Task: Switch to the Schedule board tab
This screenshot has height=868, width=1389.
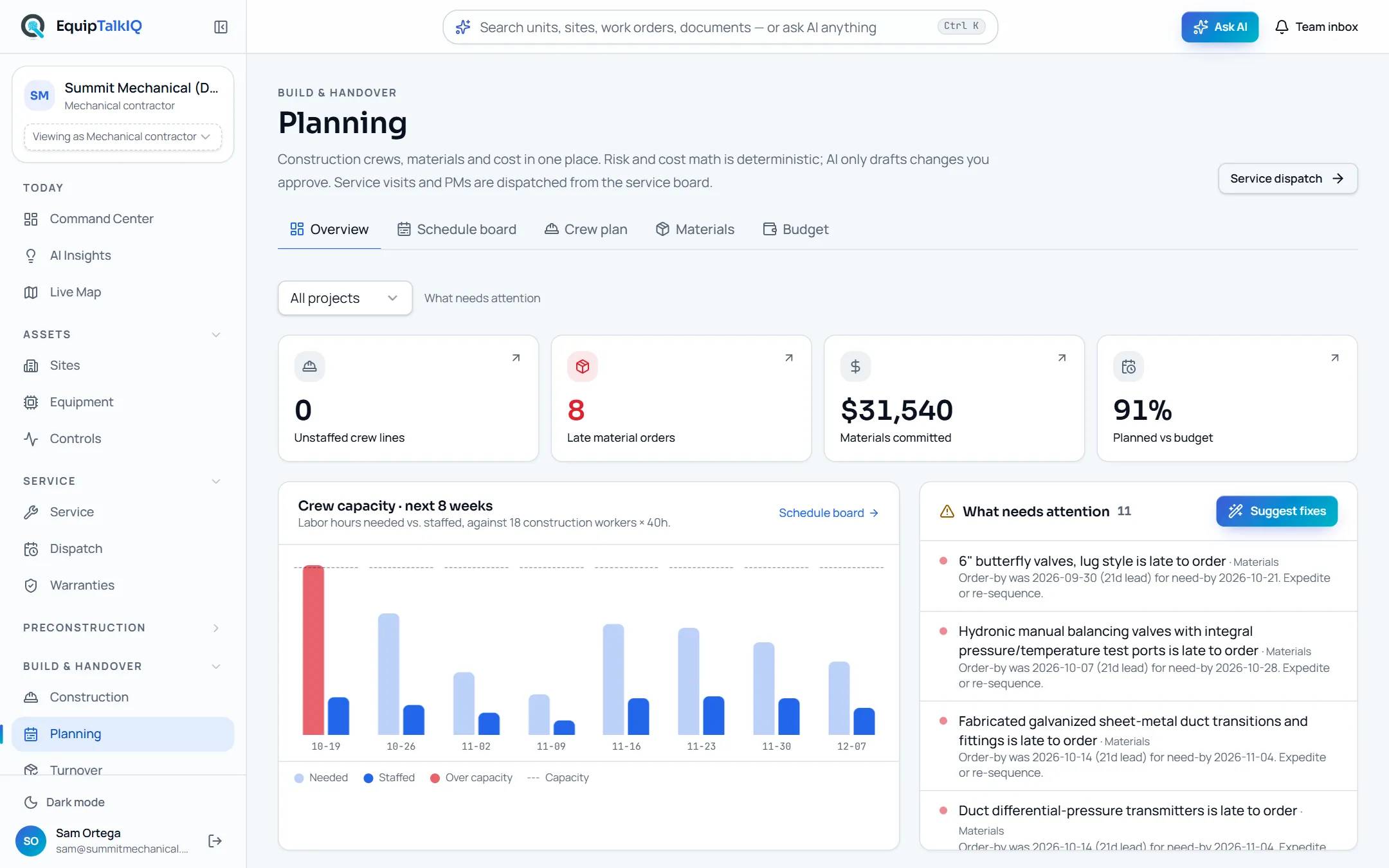Action: [457, 230]
